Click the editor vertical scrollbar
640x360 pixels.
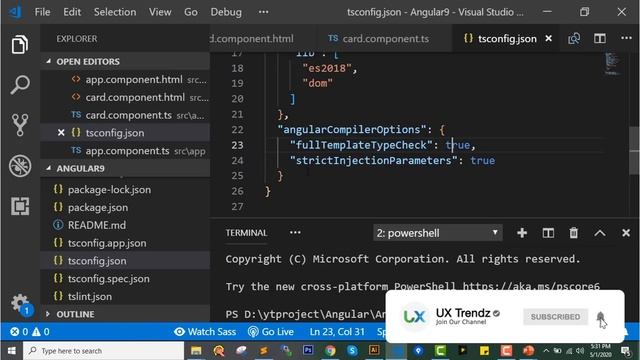coord(634,151)
